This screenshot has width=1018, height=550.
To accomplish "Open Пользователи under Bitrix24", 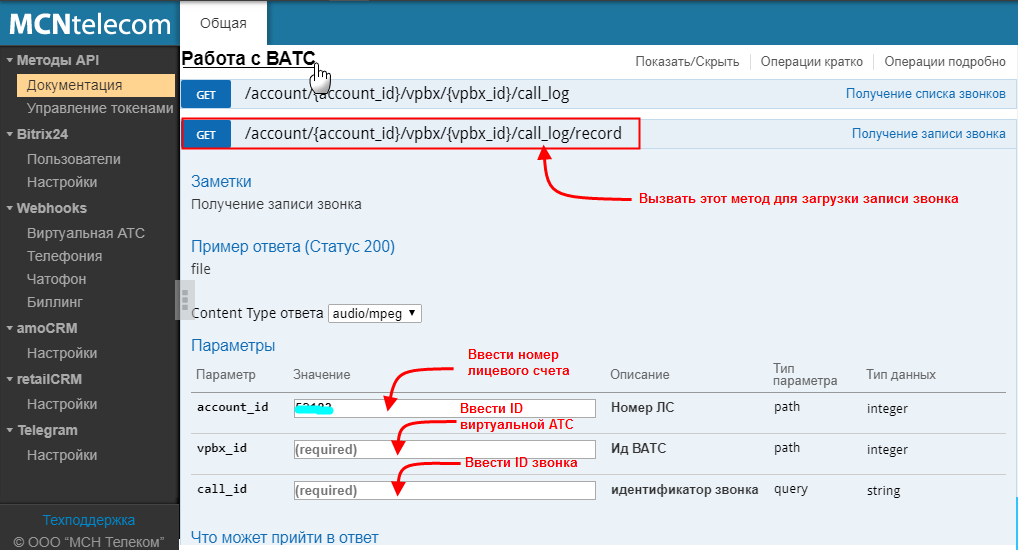I will [x=73, y=159].
